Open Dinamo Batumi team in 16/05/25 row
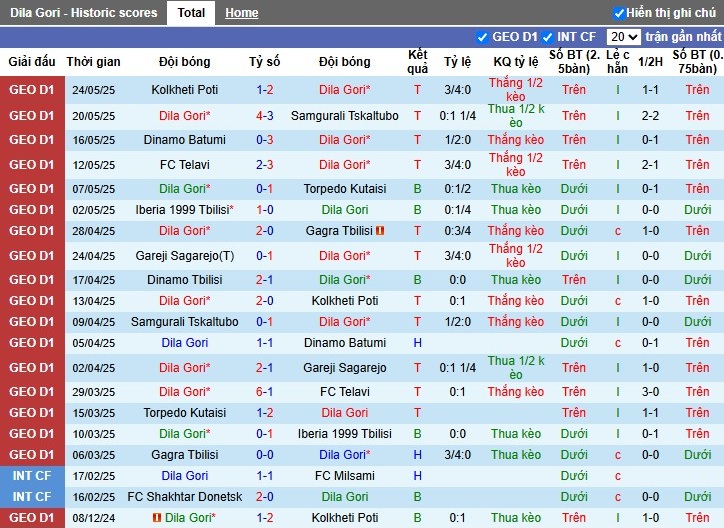This screenshot has width=724, height=528. (x=185, y=139)
